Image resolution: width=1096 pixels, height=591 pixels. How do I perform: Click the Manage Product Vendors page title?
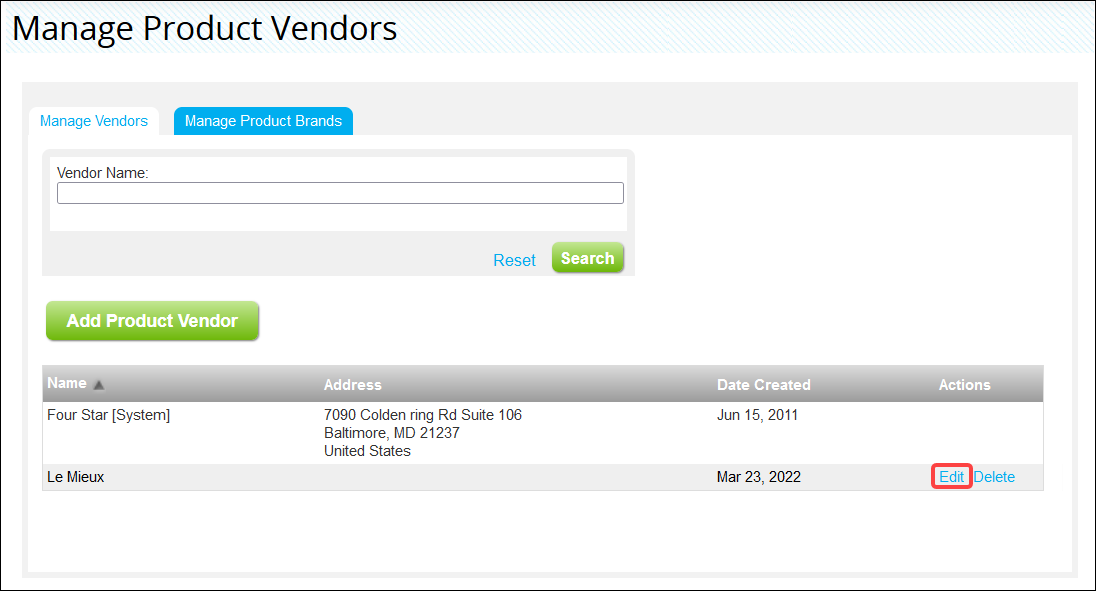point(204,27)
